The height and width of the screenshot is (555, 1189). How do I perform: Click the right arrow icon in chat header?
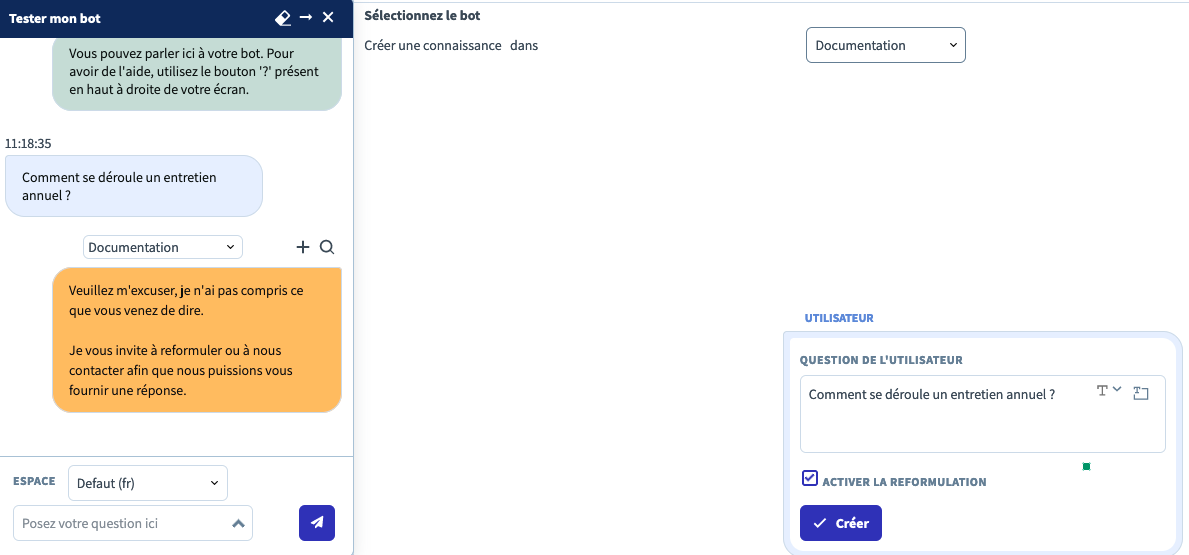coord(306,18)
